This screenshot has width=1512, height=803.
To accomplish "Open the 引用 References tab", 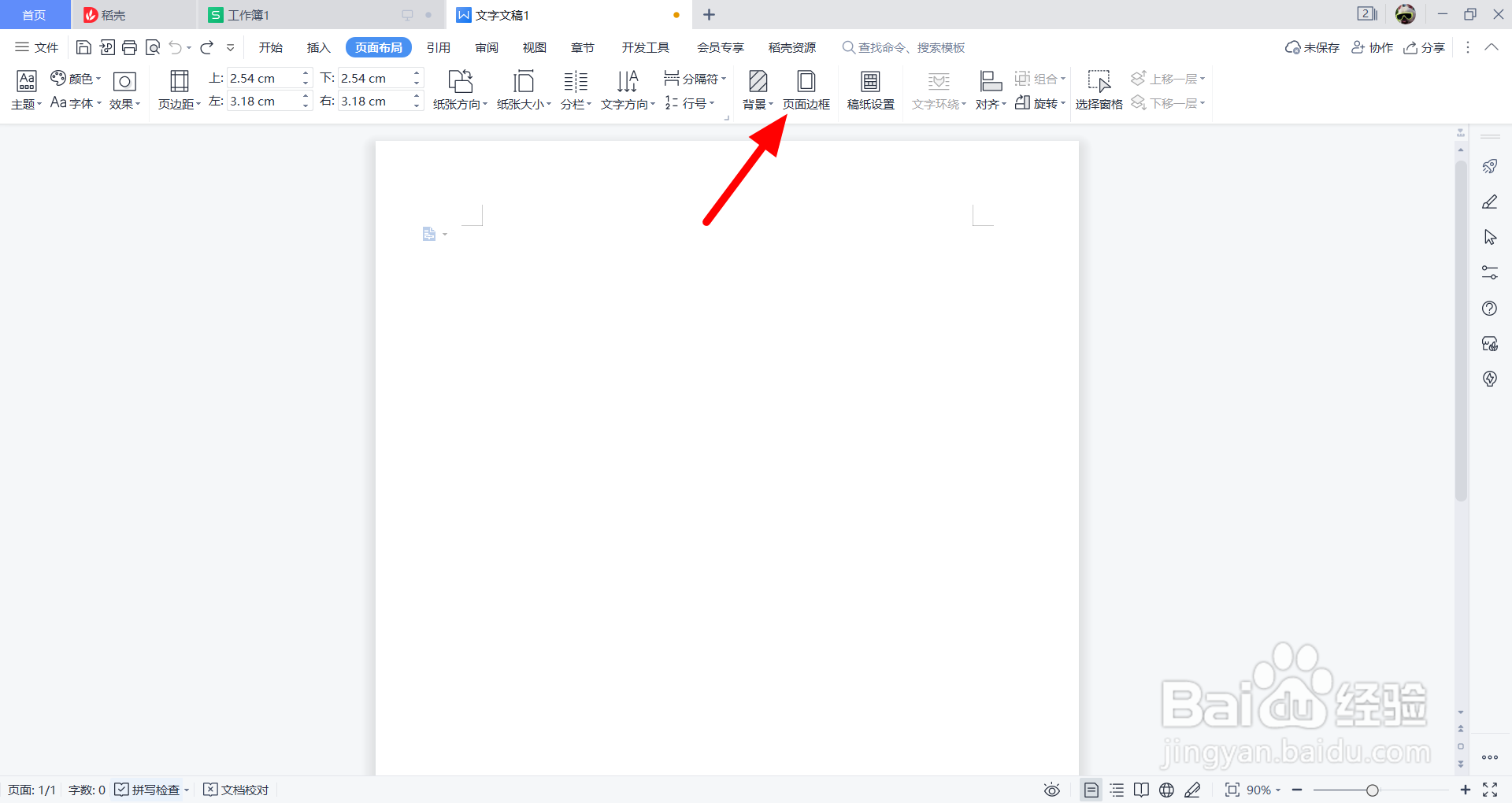I will click(439, 47).
